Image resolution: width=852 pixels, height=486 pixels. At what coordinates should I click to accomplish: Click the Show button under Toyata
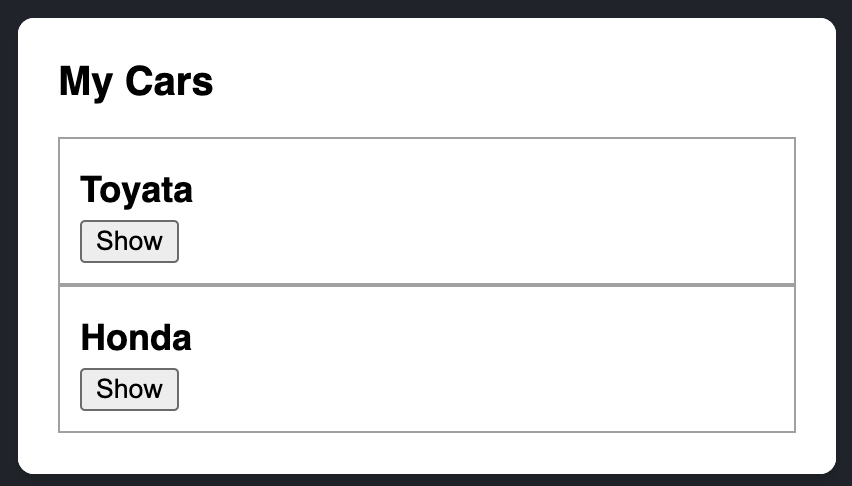click(129, 241)
